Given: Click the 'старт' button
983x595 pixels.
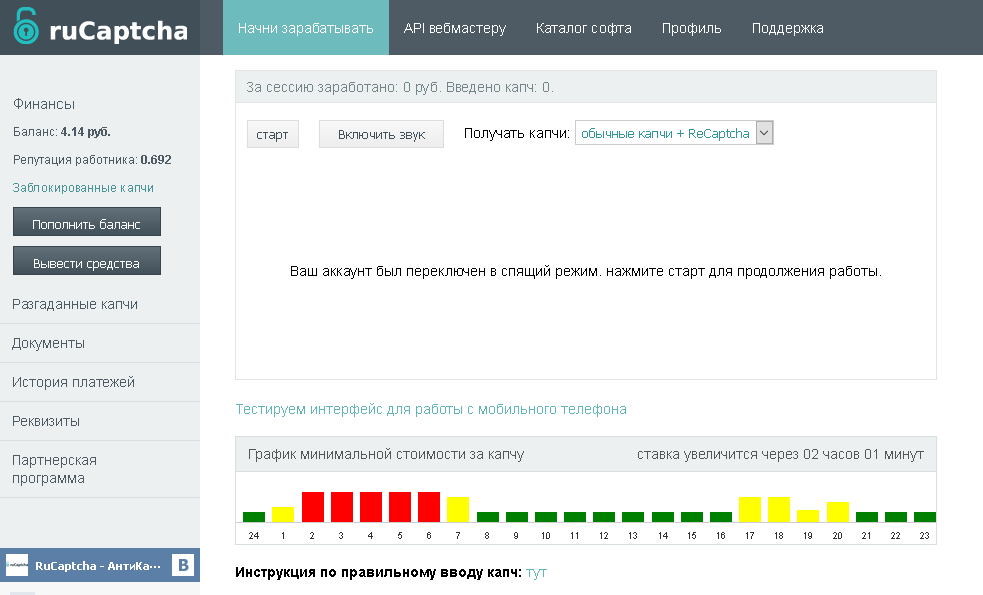Looking at the screenshot, I should click(273, 134).
